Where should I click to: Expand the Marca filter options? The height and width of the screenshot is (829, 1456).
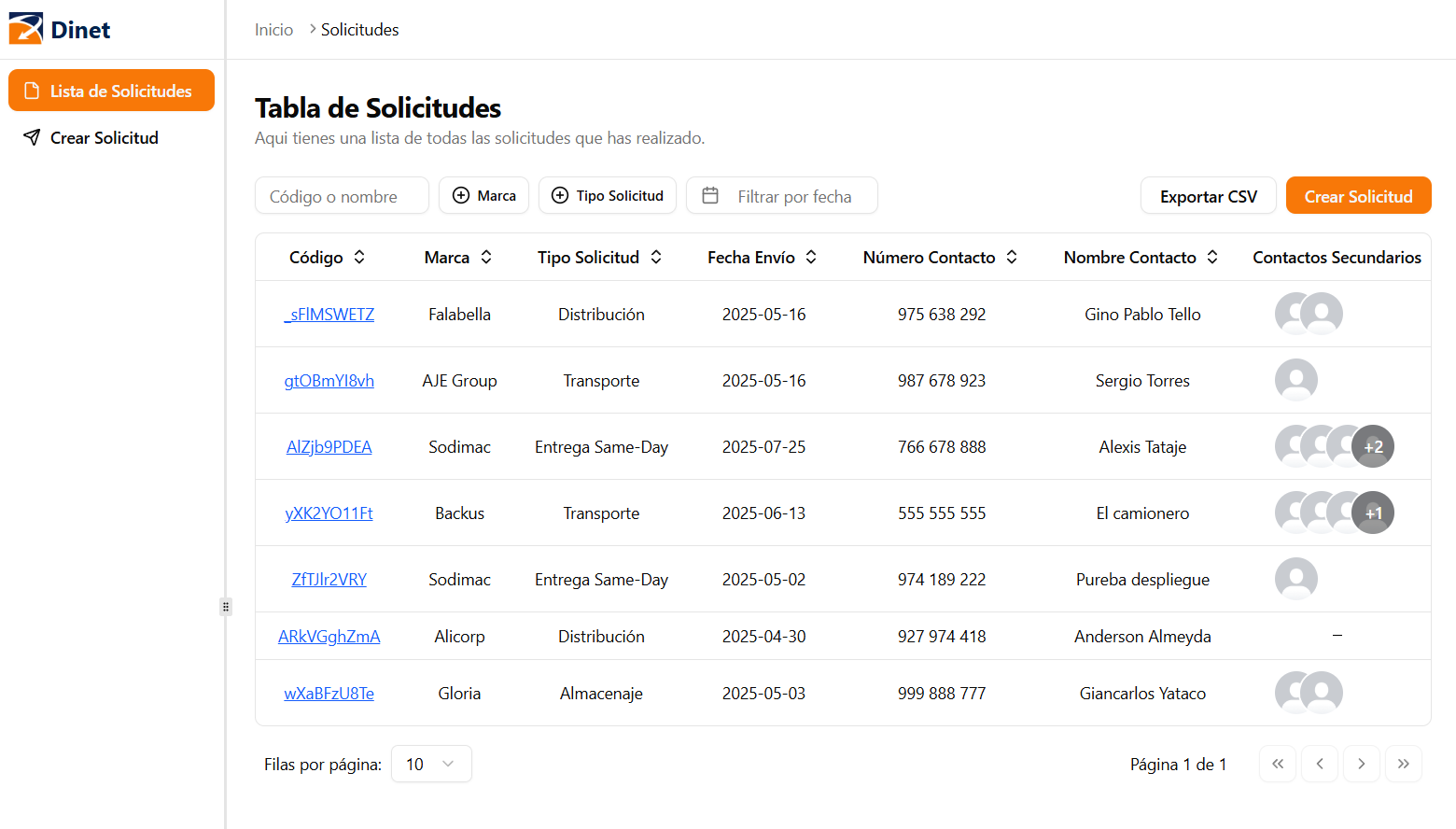(x=483, y=195)
